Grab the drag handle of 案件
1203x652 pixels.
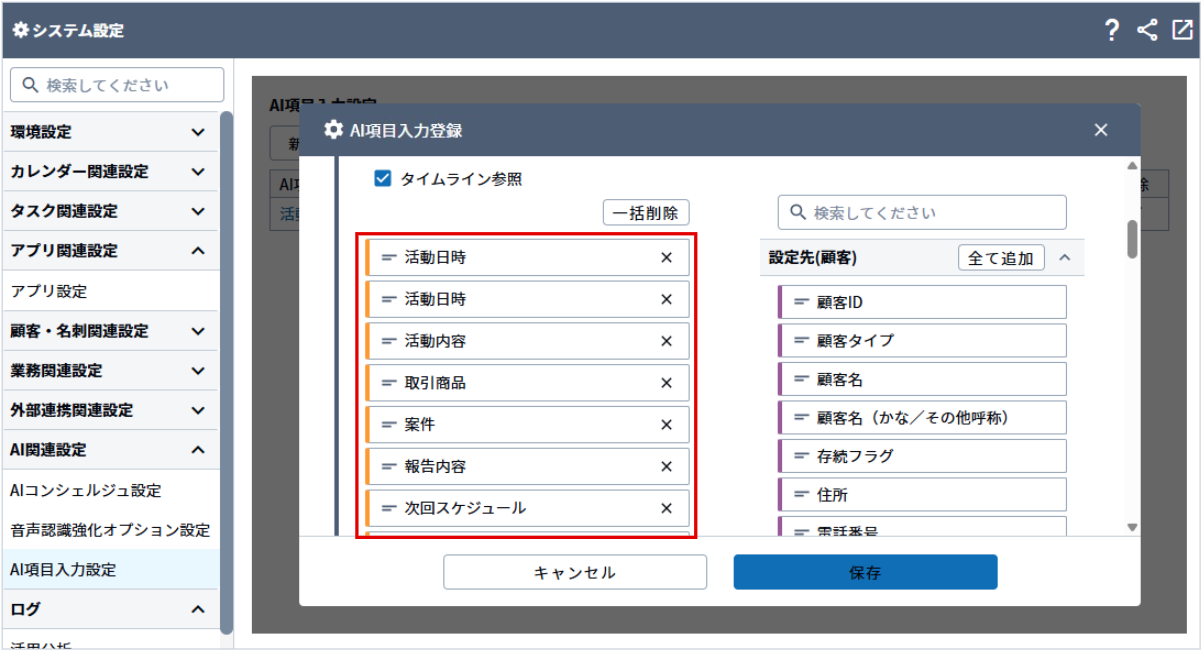click(389, 425)
